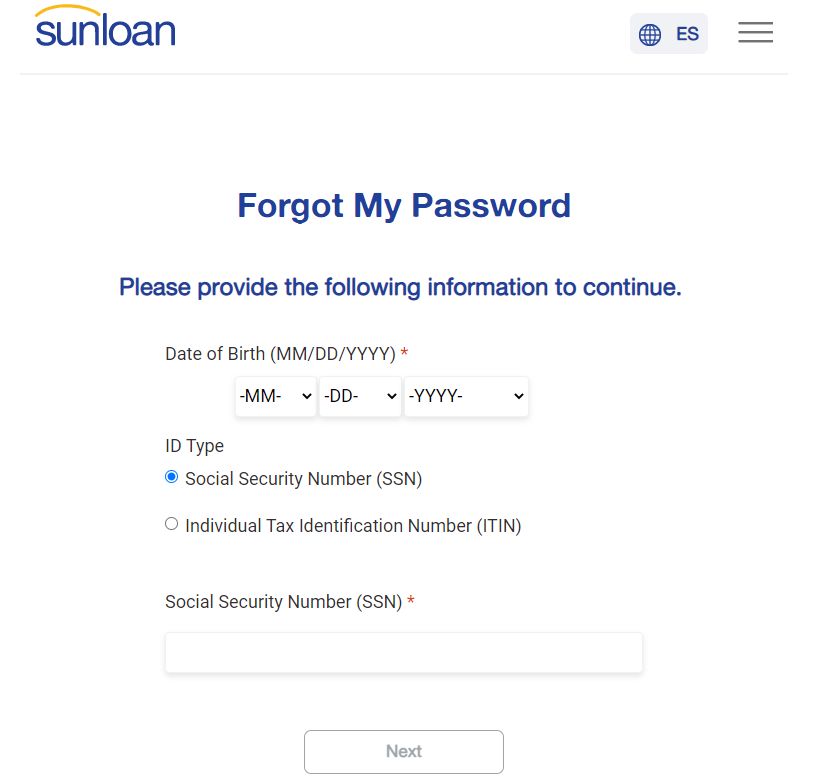The height and width of the screenshot is (783, 832).
Task: Open the hamburger navigation menu
Action: (755, 32)
